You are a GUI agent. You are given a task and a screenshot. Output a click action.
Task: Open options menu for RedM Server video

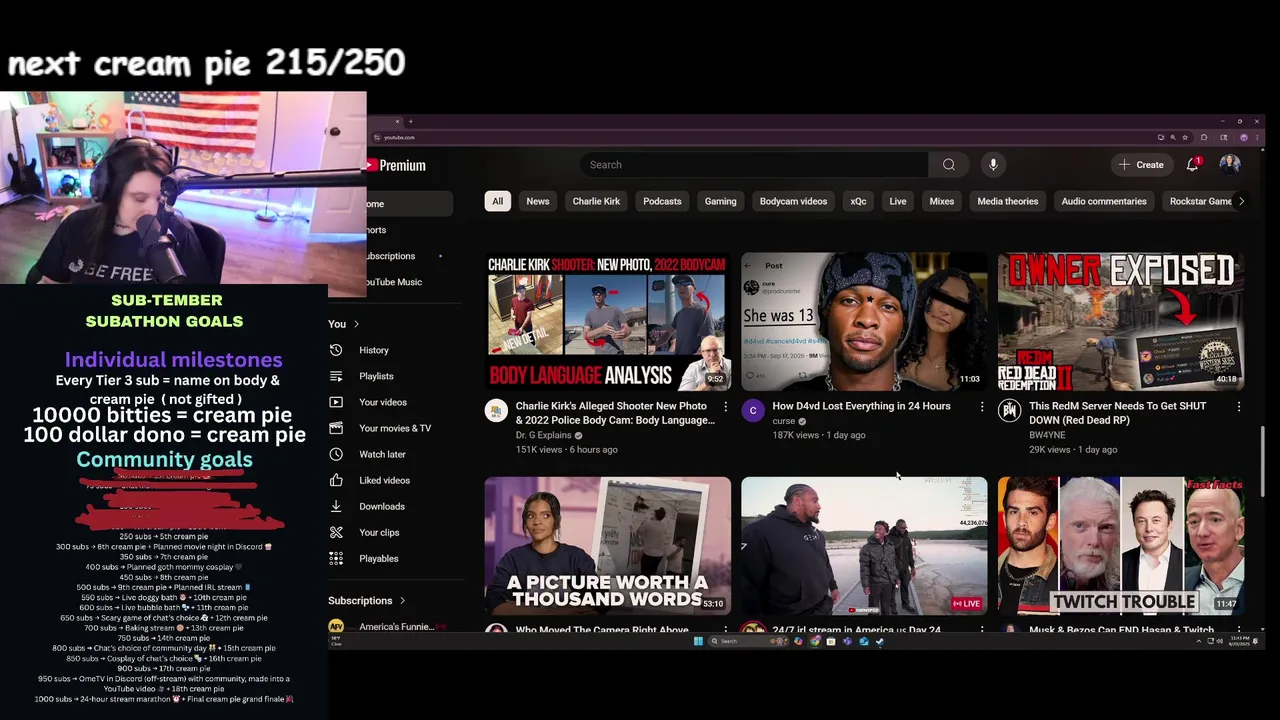1239,407
